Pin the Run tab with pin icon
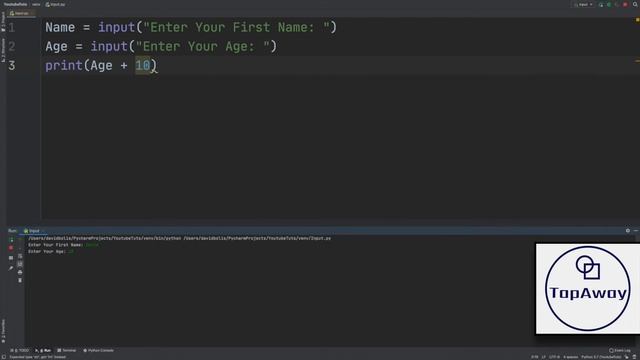This screenshot has width=640, height=360. (11, 268)
